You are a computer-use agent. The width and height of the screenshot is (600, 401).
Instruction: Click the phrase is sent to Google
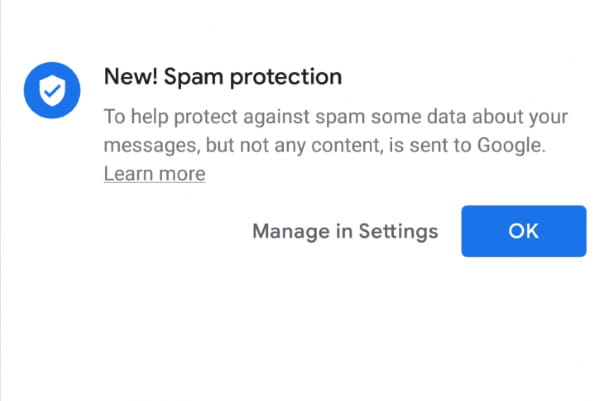point(467,145)
